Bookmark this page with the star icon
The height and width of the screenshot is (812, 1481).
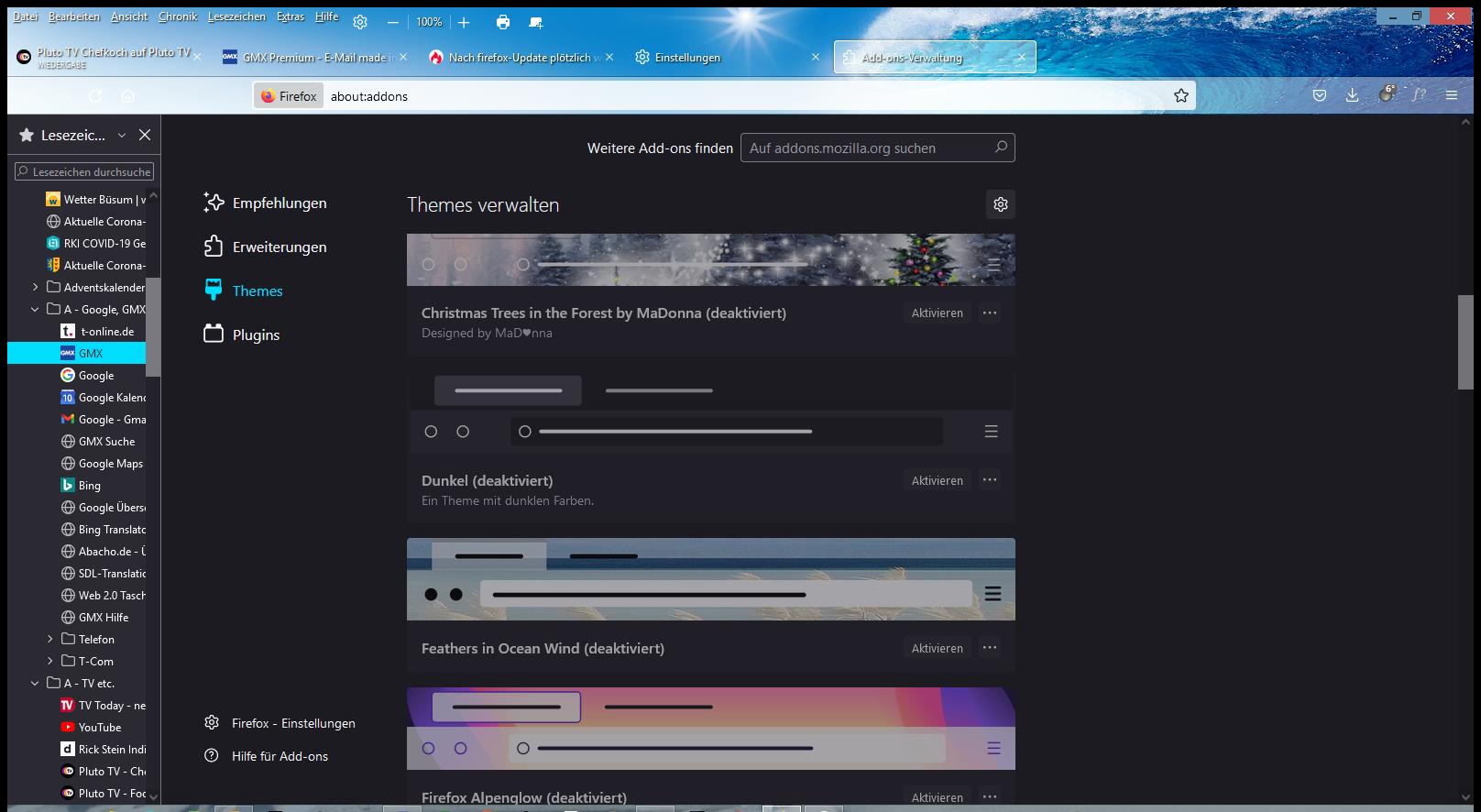(x=1181, y=95)
